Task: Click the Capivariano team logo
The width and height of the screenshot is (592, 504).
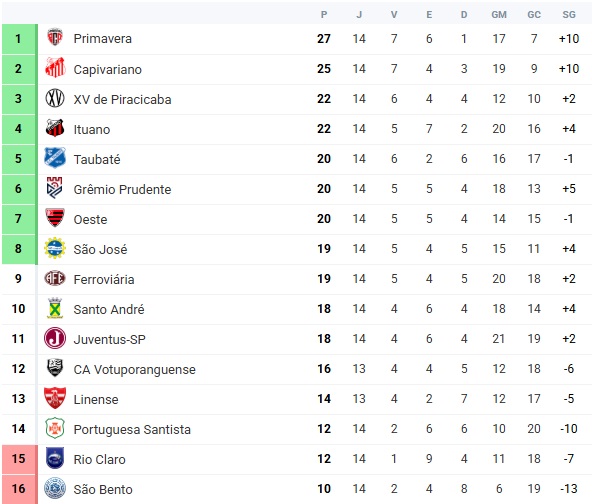Action: [55, 68]
